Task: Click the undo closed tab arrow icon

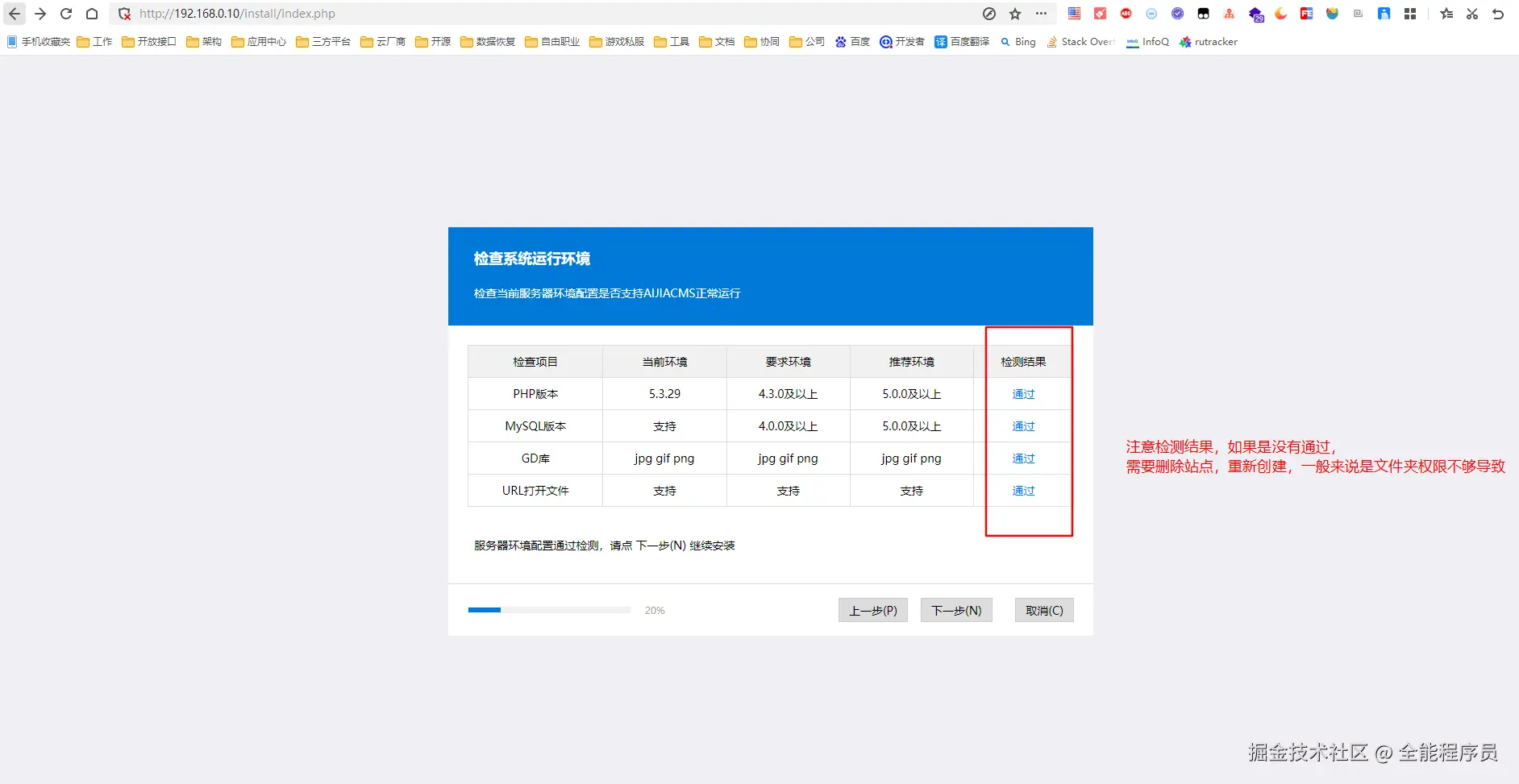Action: 1498,14
